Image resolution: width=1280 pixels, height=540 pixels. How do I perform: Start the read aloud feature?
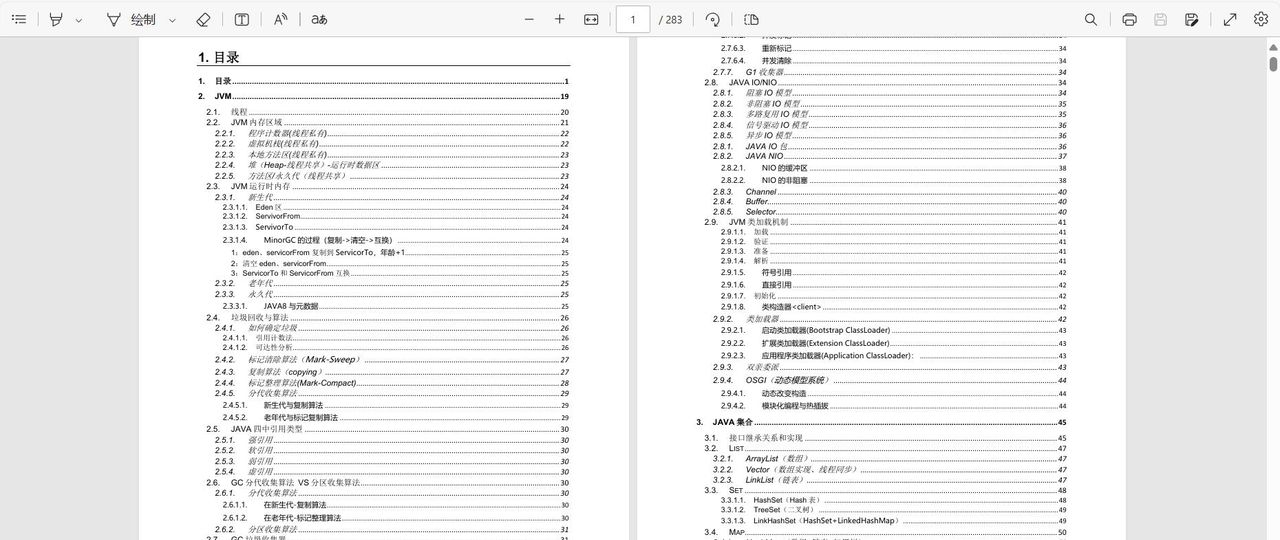pos(281,19)
